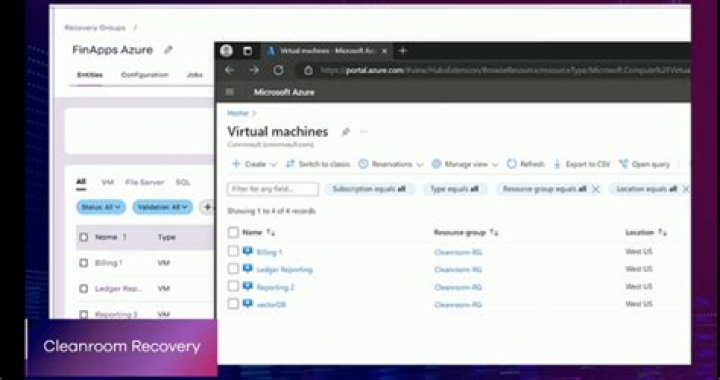
Task: Expand the Reservations dropdown
Action: coord(391,164)
